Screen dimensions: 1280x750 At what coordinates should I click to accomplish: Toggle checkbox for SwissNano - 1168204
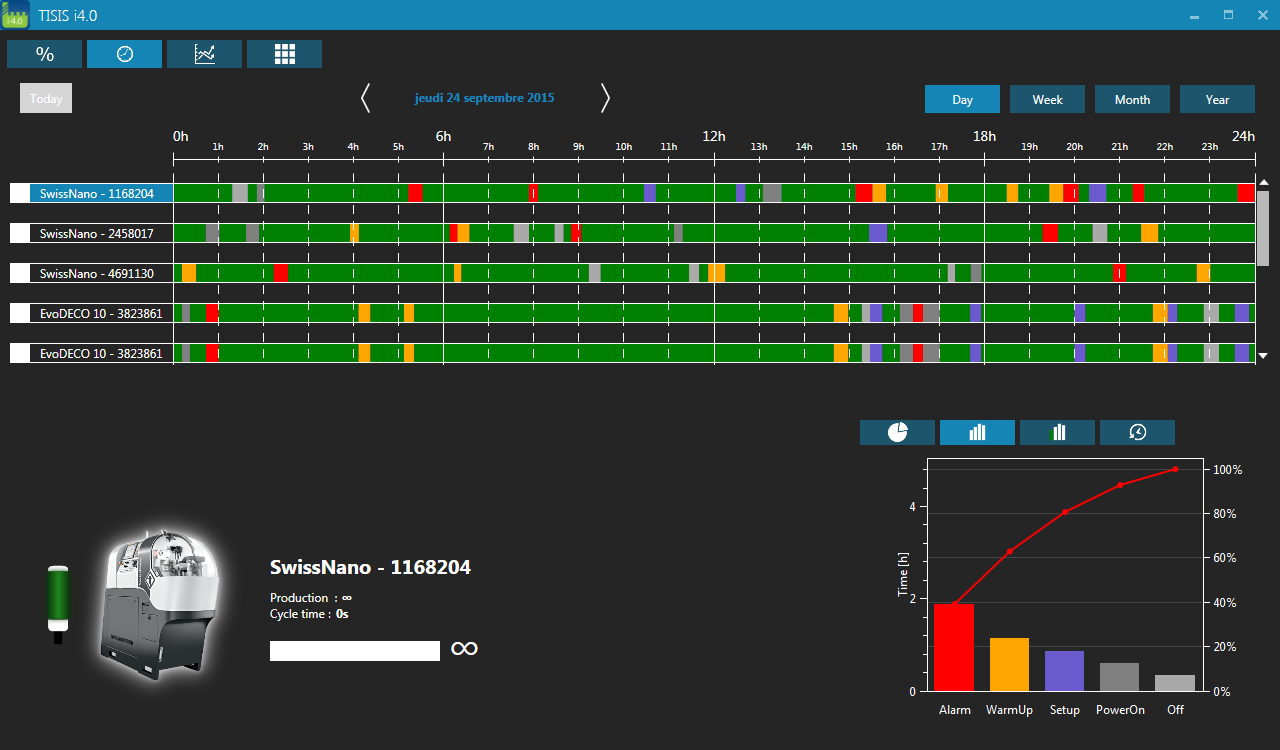point(20,193)
